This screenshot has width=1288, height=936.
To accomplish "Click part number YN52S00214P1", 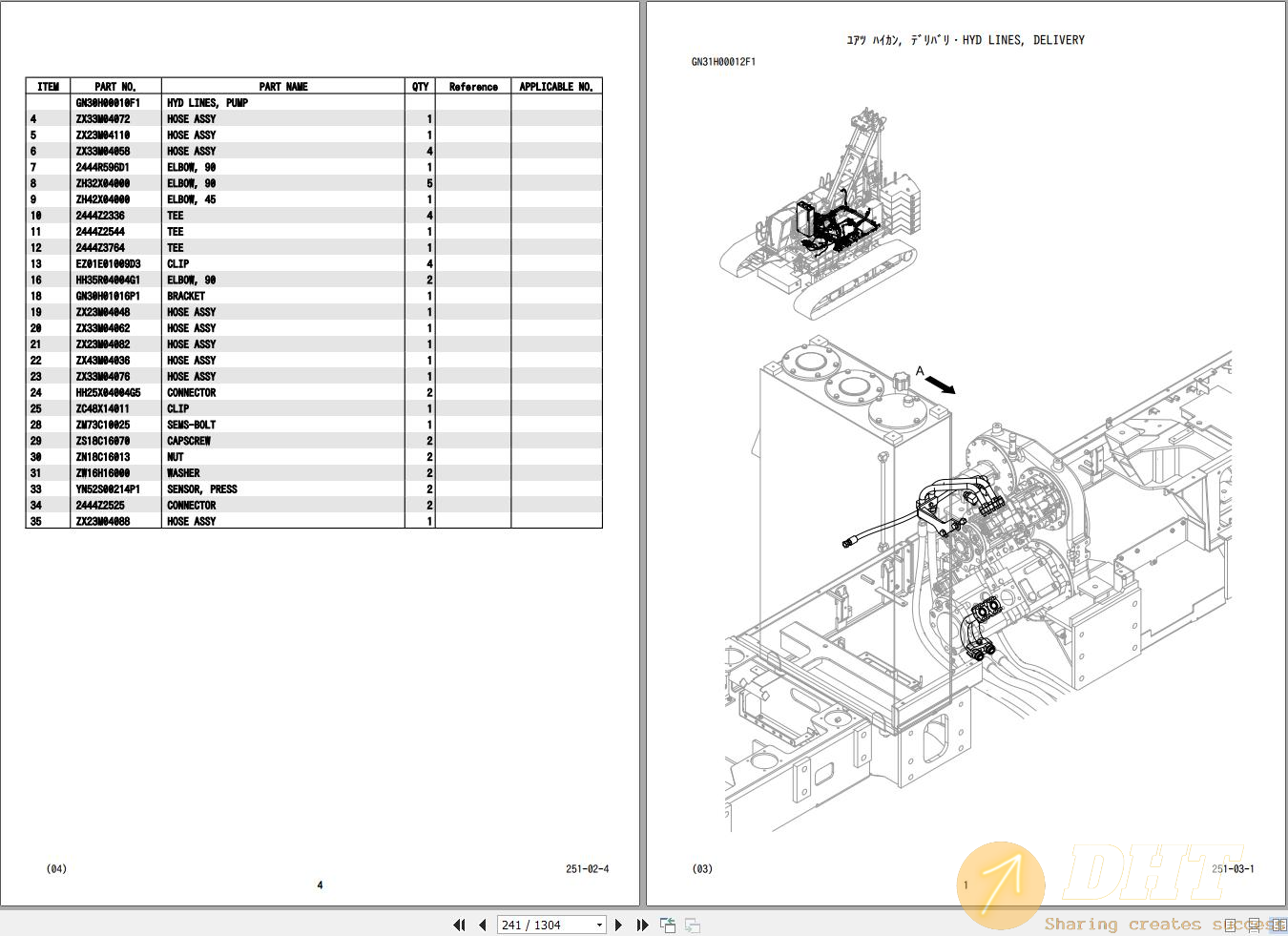I will [108, 489].
